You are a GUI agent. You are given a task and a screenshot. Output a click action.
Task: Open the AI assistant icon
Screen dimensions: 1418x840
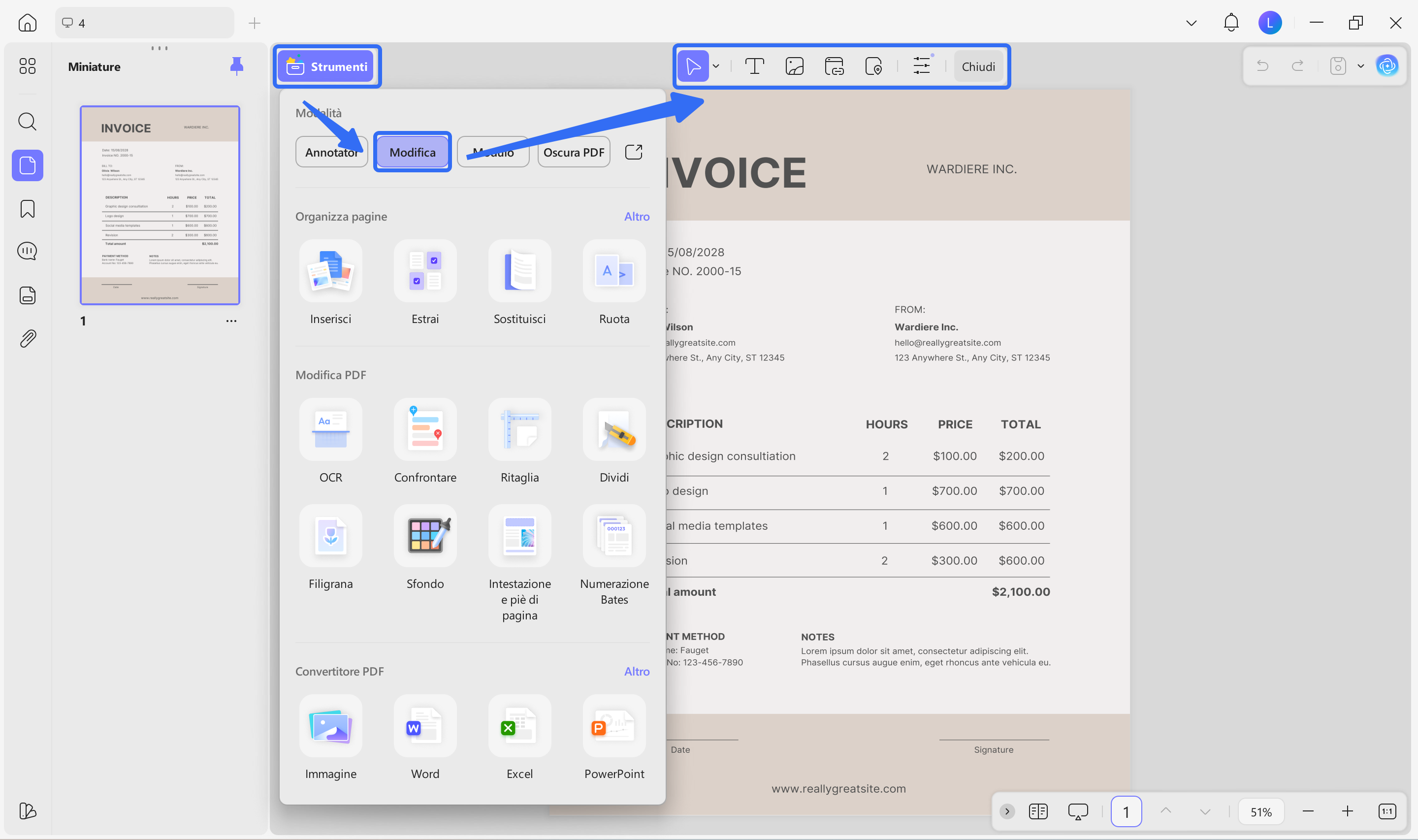1387,66
